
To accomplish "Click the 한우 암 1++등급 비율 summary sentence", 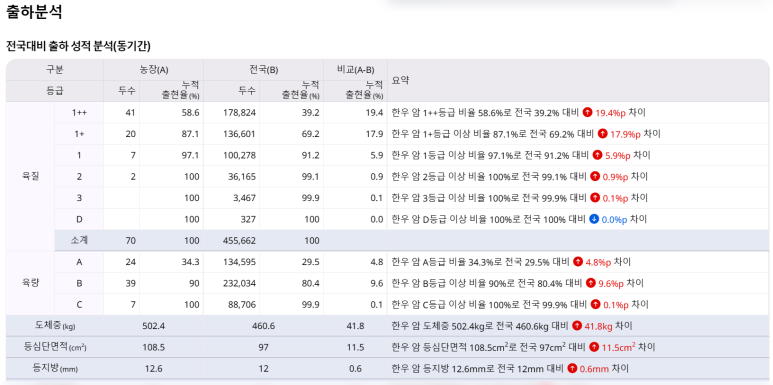I will coord(519,112).
